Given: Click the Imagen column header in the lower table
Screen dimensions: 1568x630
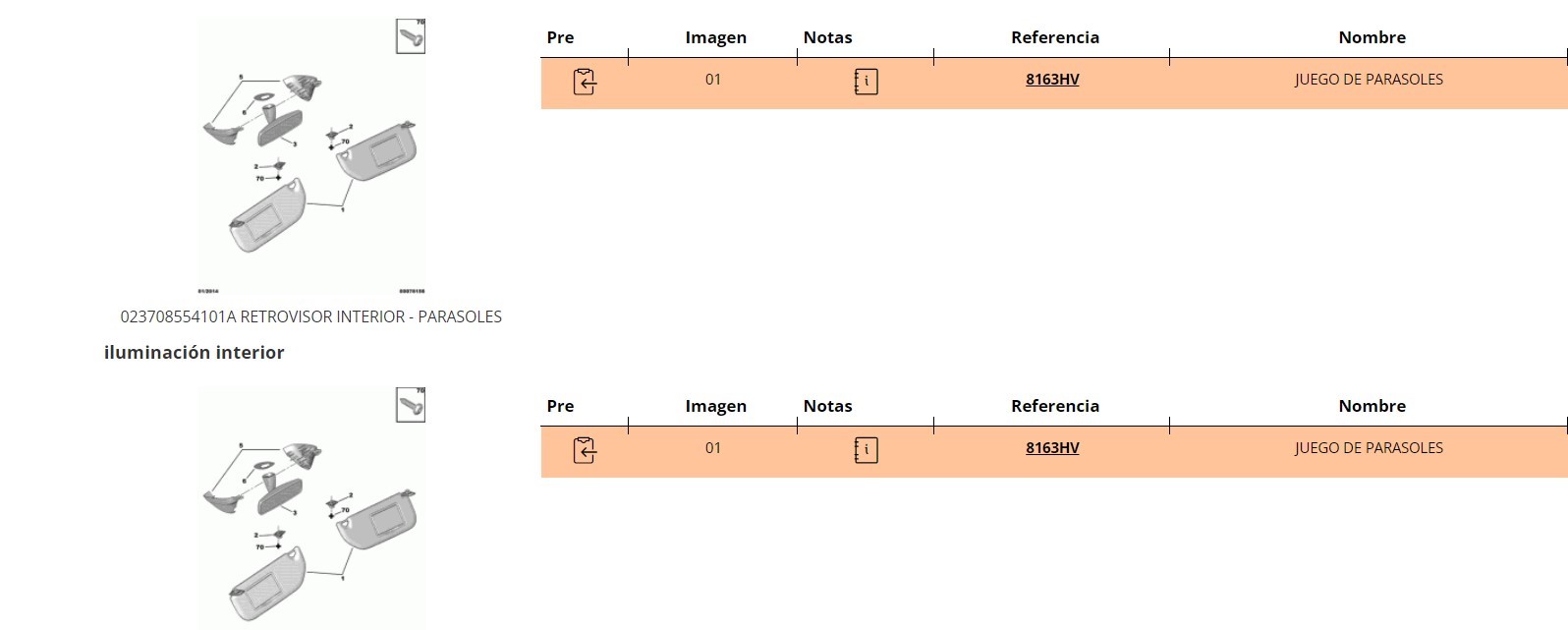Looking at the screenshot, I should pyautogui.click(x=715, y=406).
